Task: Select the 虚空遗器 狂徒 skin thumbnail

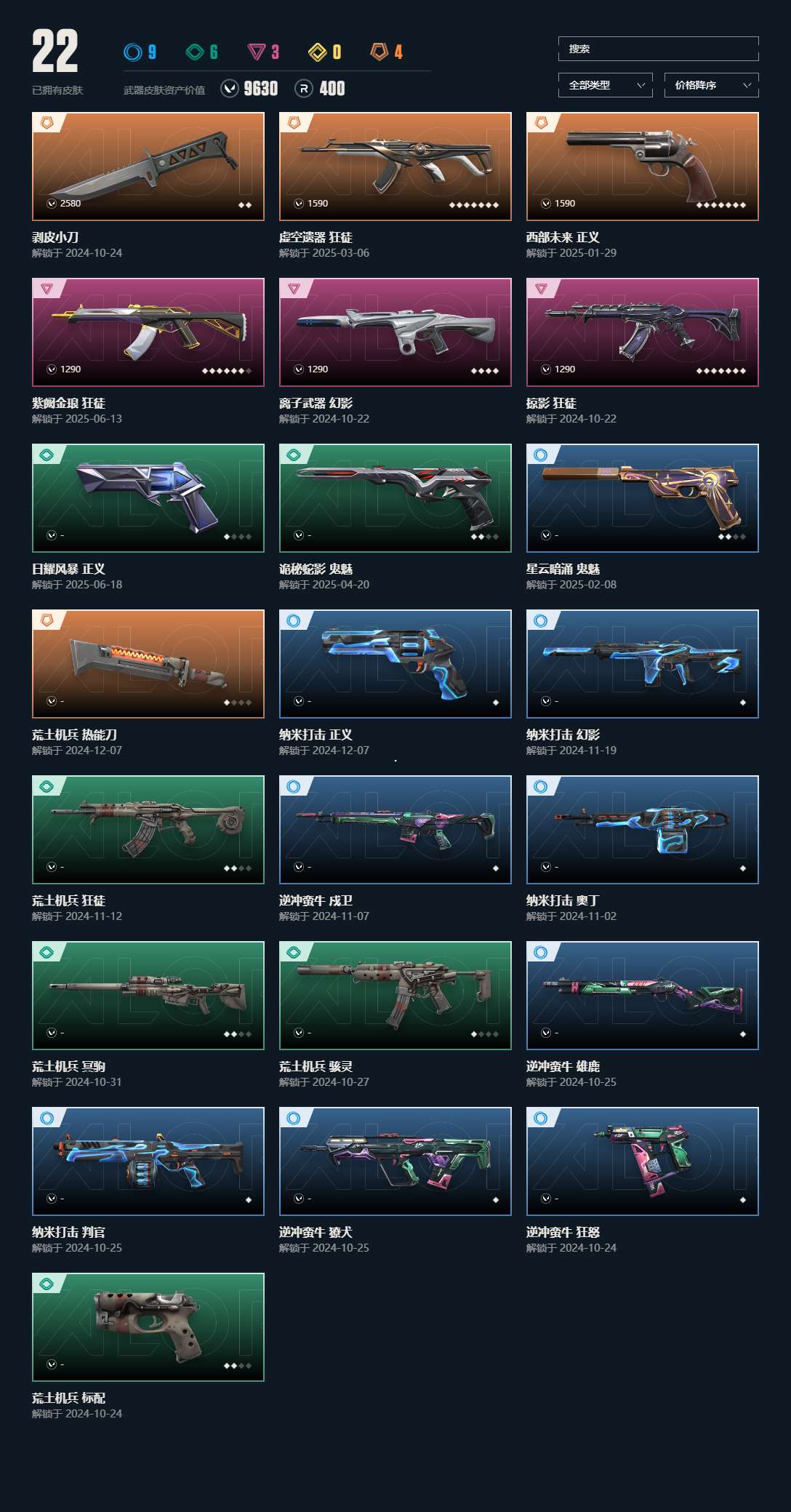Action: pyautogui.click(x=395, y=167)
